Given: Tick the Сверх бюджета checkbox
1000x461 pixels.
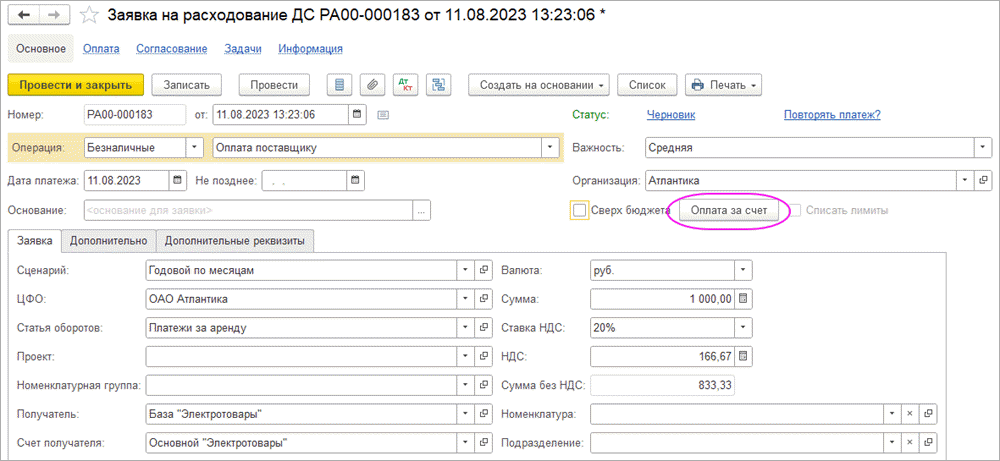Looking at the screenshot, I should click(x=579, y=211).
